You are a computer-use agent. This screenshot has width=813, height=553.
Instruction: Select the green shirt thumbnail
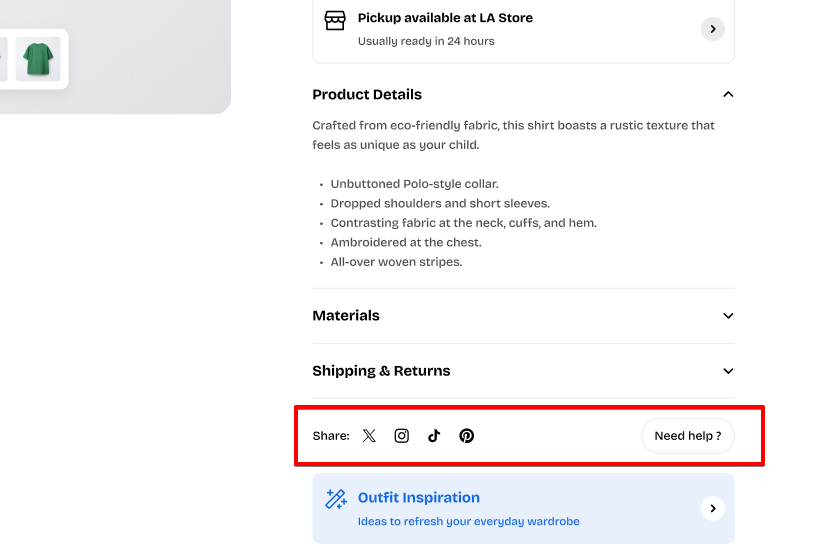[x=38, y=59]
